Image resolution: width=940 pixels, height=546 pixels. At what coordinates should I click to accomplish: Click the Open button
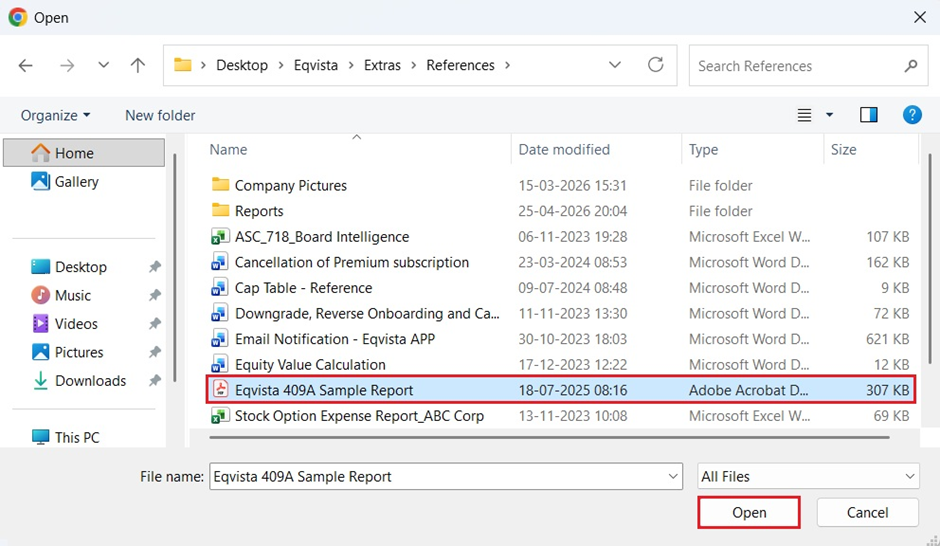point(749,512)
